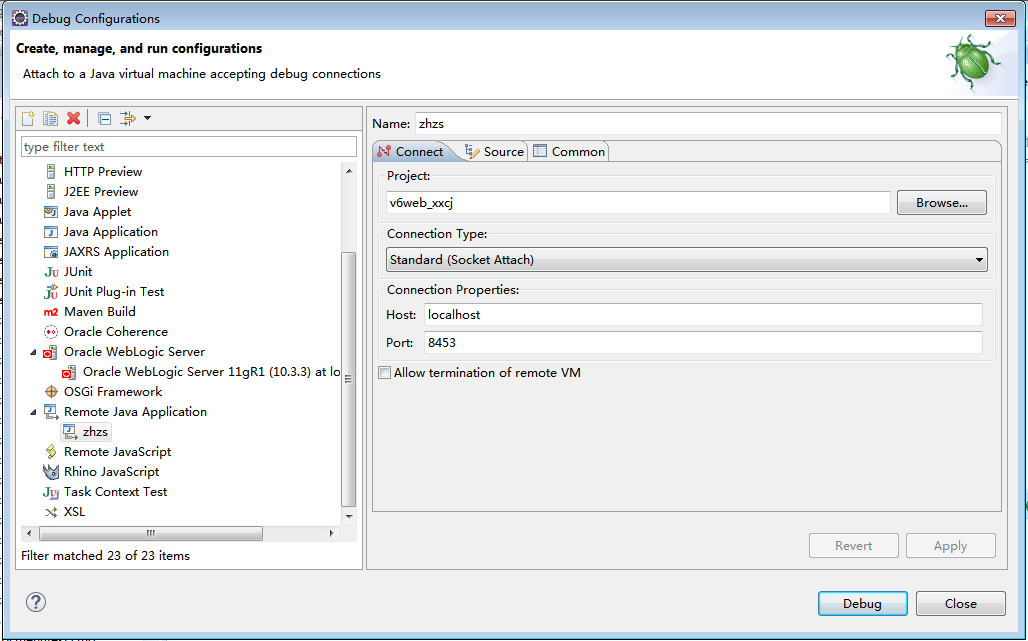Screen dimensions: 1028x641
Task: Close the Debug Configurations window
Action: point(1000,18)
